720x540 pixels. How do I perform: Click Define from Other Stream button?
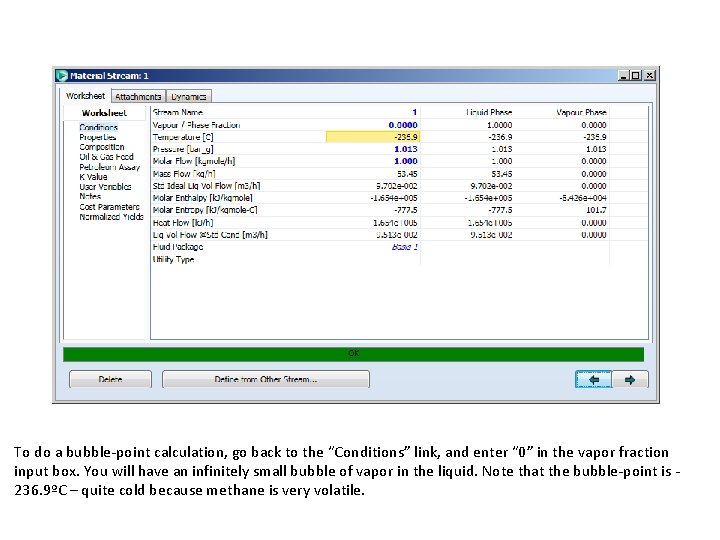pyautogui.click(x=266, y=379)
